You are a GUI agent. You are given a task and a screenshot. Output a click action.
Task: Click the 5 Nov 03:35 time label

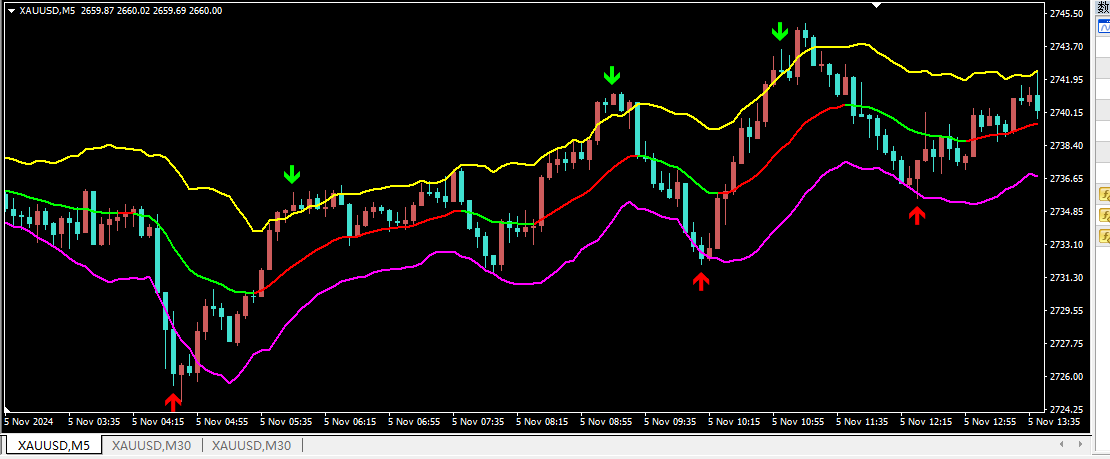94,421
